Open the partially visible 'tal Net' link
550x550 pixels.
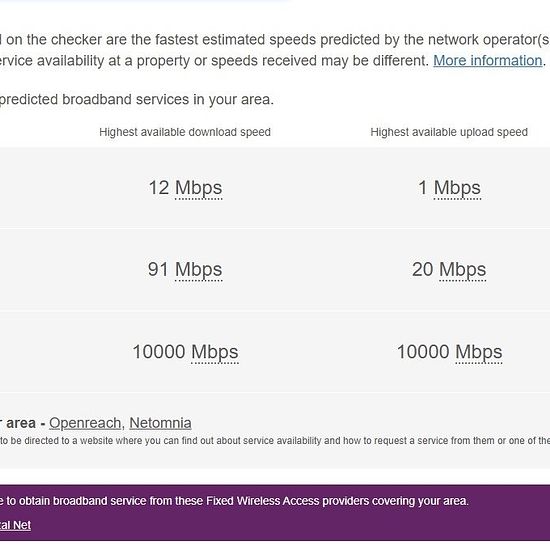[x=15, y=525]
